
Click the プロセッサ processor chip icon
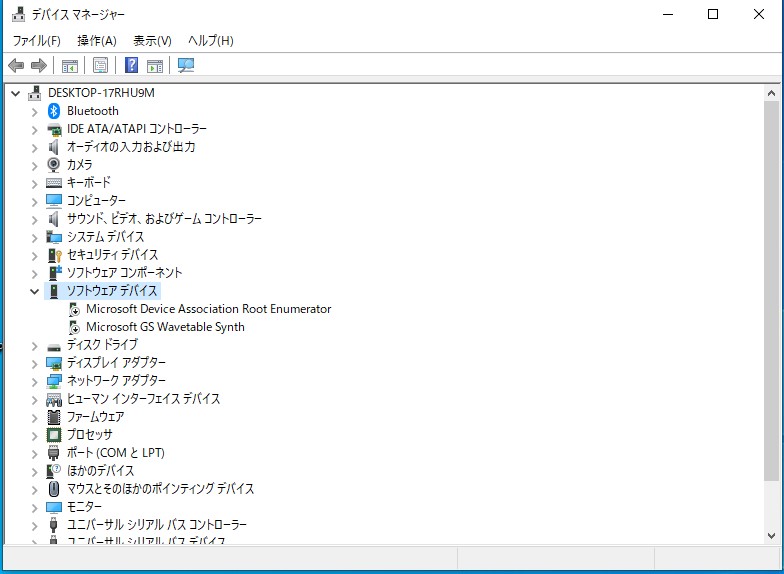54,435
